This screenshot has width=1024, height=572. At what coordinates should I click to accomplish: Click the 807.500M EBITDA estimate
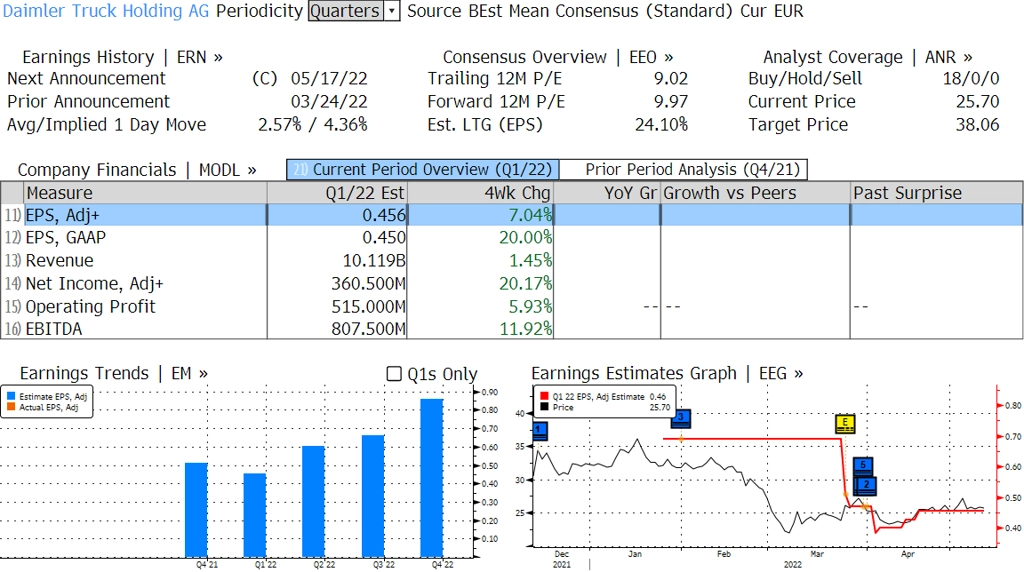coord(368,328)
